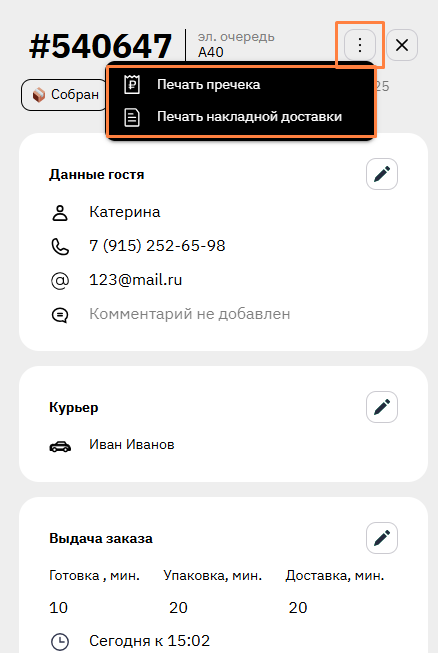438x653 pixels.
Task: Click the guest name Катерина
Action: [124, 212]
